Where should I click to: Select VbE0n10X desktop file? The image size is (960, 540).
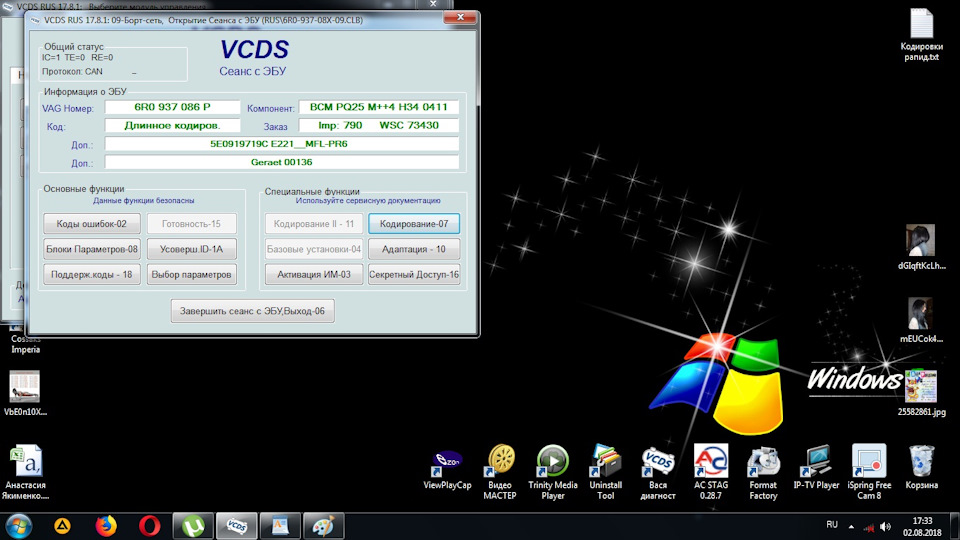[x=25, y=392]
